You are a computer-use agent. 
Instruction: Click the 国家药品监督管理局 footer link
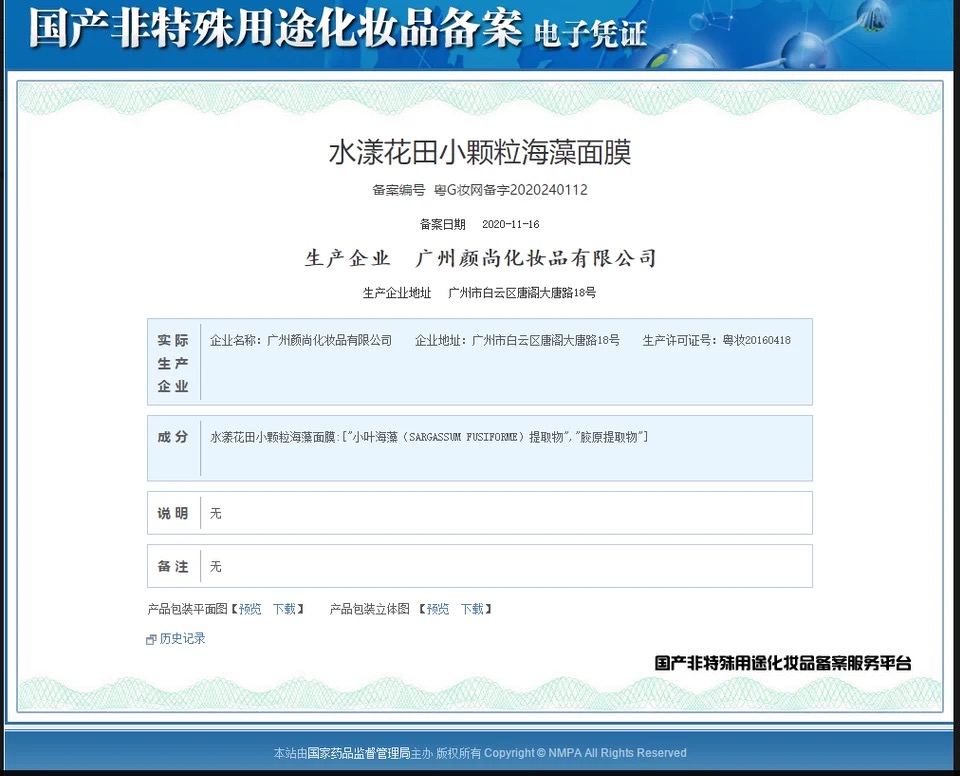tap(359, 753)
